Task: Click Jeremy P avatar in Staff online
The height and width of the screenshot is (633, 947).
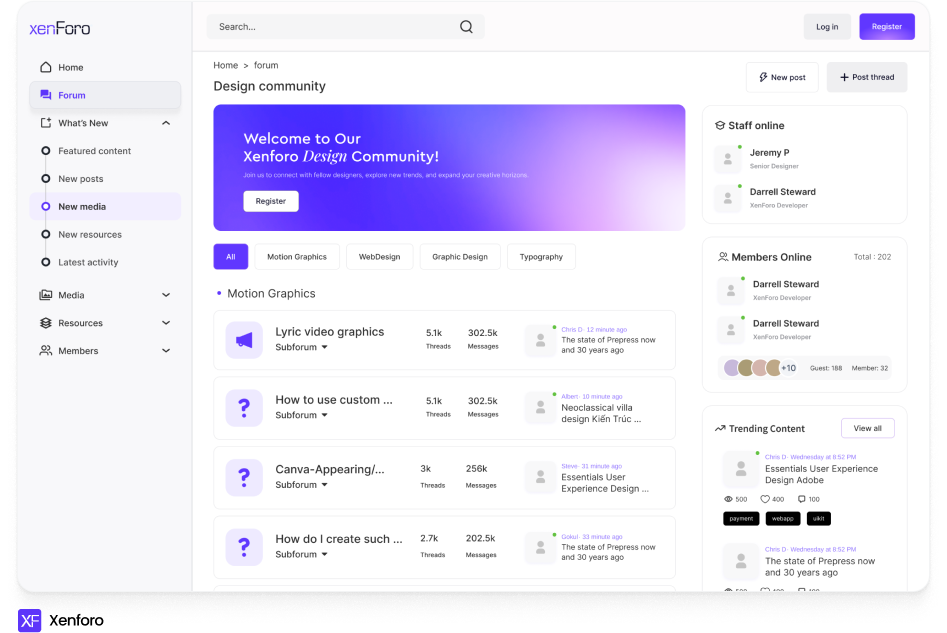Action: click(x=728, y=159)
